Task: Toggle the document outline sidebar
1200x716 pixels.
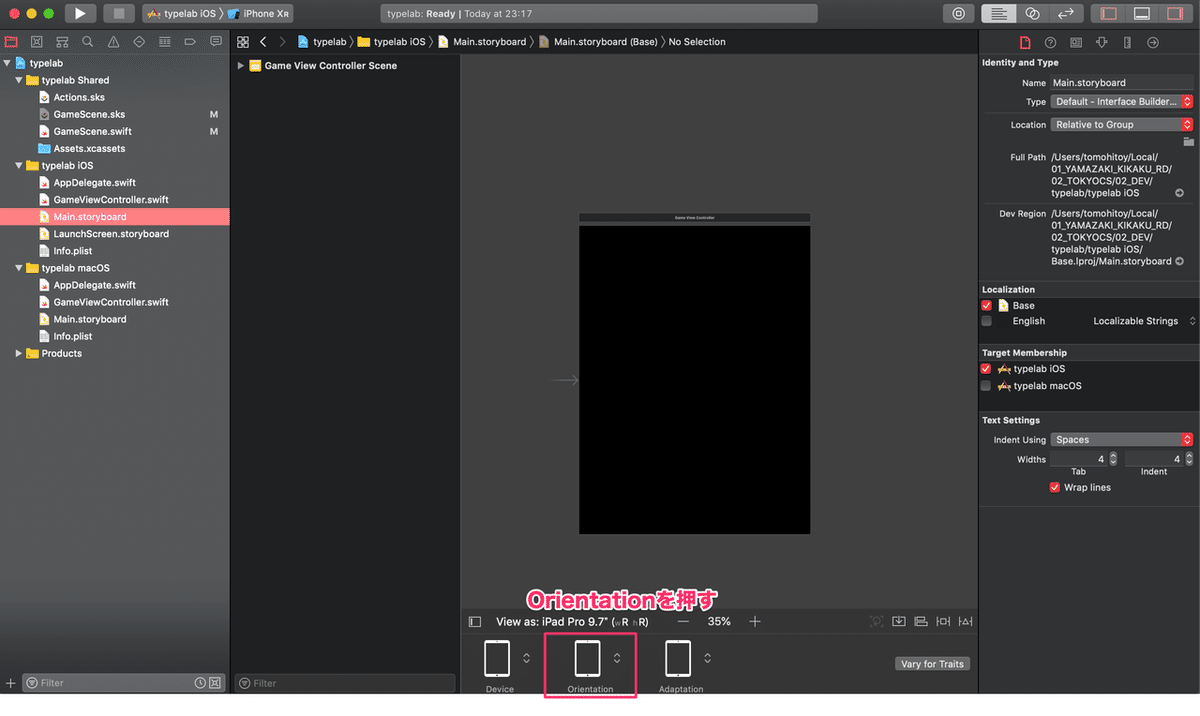Action: coord(475,621)
